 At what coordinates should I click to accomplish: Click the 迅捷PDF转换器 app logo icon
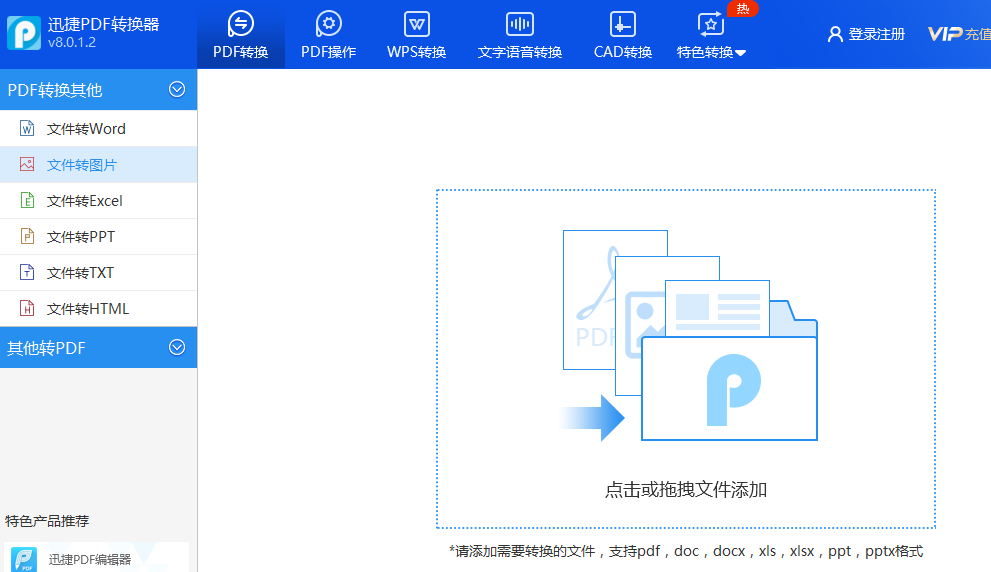click(24, 33)
